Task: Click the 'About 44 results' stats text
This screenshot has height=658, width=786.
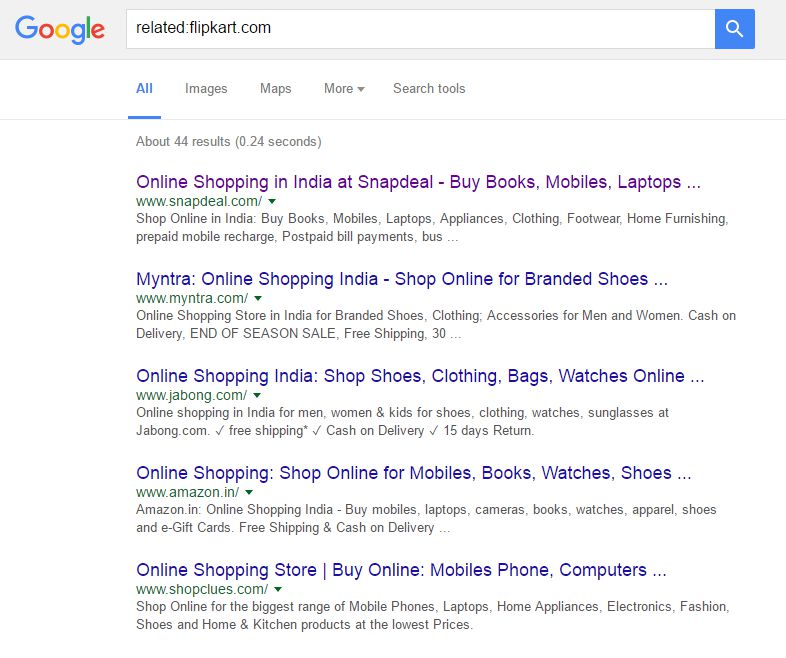Action: click(x=229, y=142)
